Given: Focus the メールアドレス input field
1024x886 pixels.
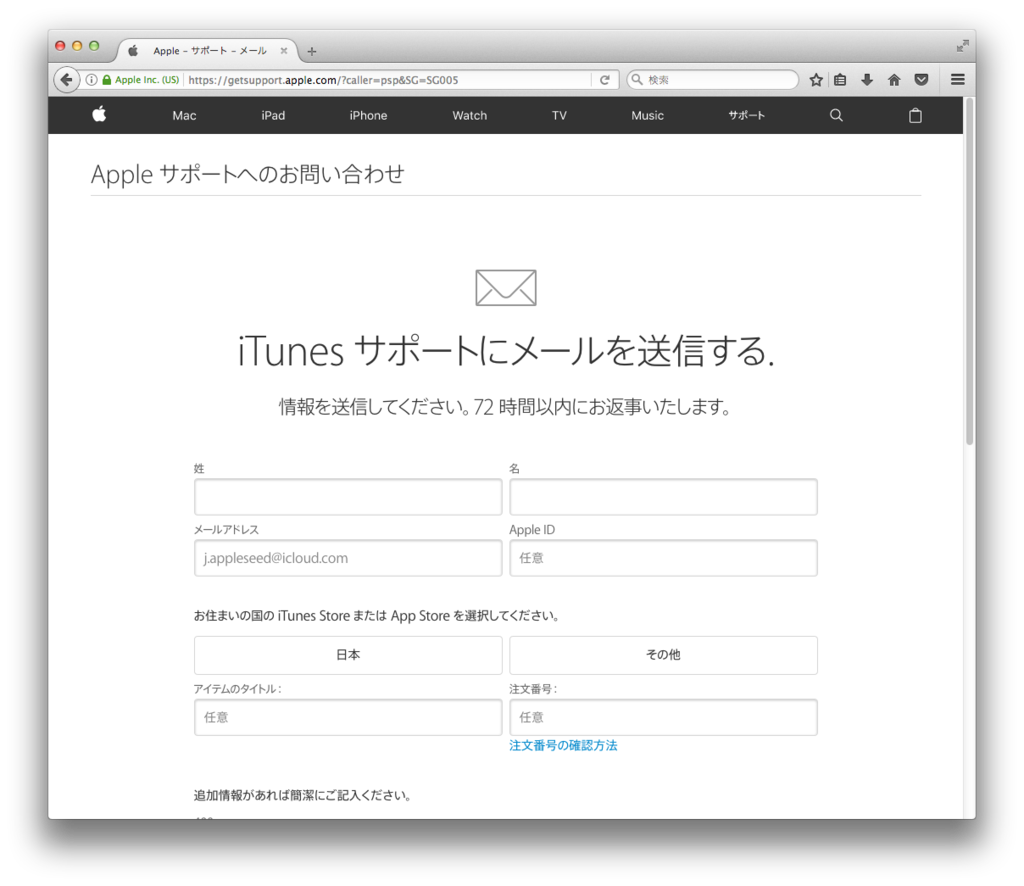Looking at the screenshot, I should [348, 558].
